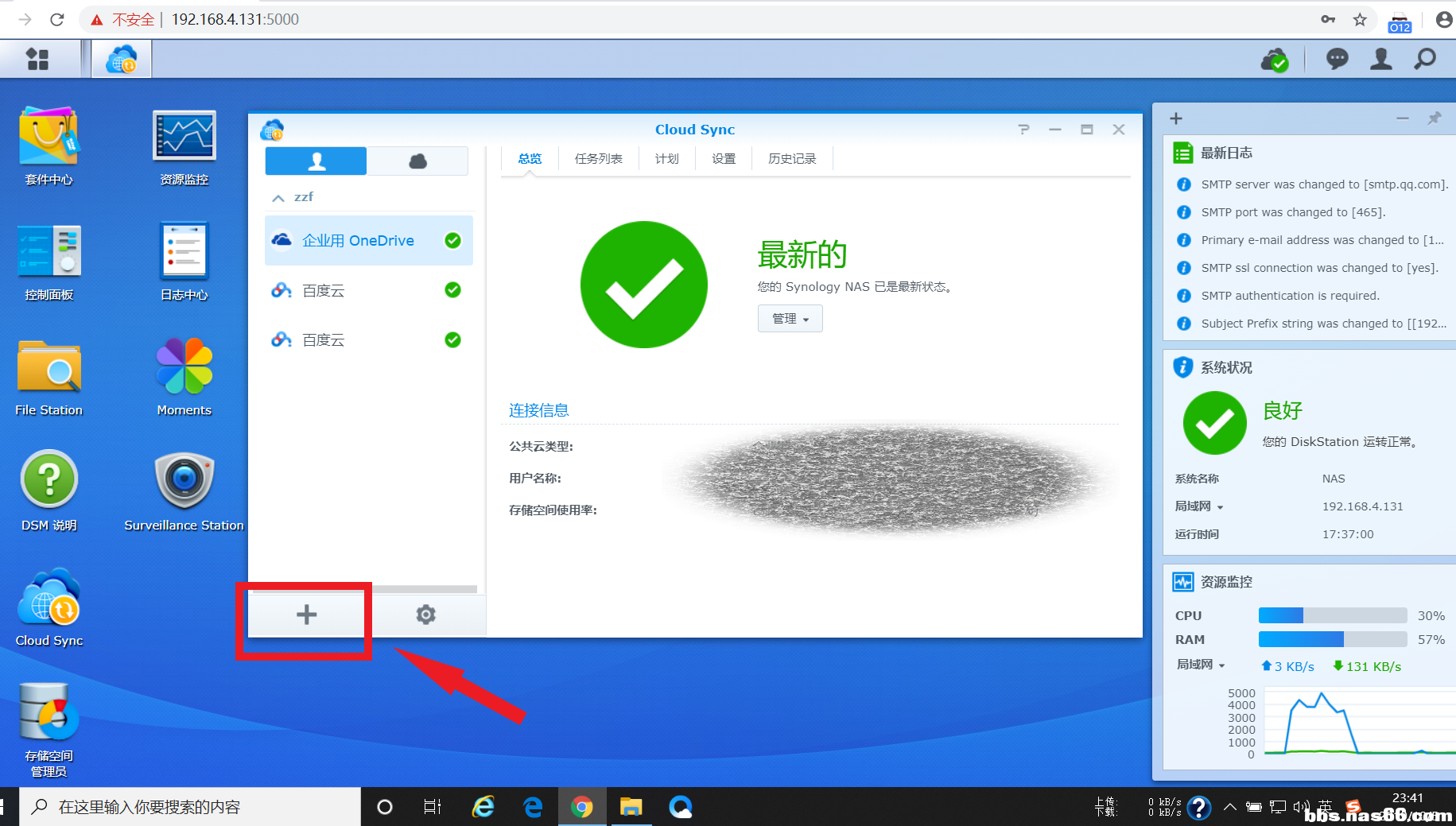Open the 管理 dropdown button

tap(790, 319)
